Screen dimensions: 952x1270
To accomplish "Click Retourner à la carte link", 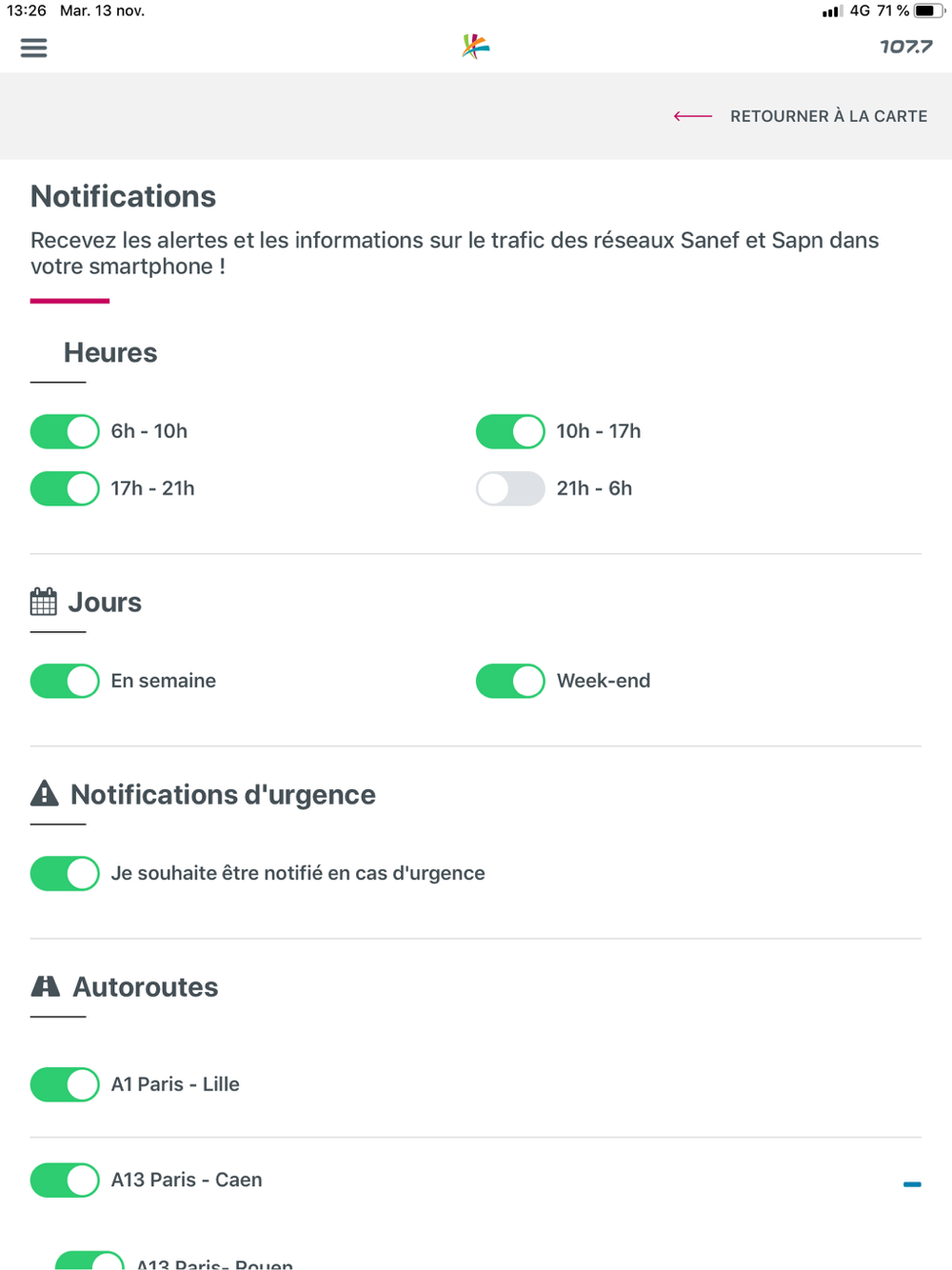I will 828,116.
